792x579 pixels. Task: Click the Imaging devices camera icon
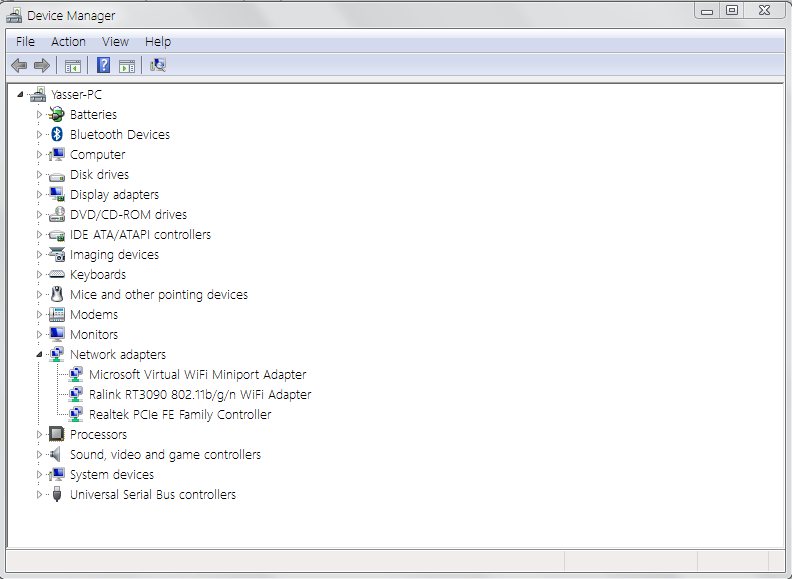pyautogui.click(x=57, y=254)
